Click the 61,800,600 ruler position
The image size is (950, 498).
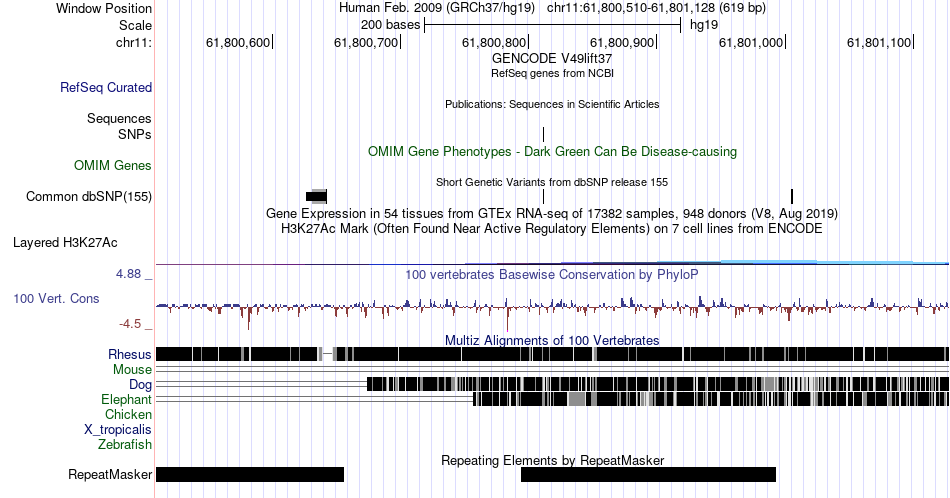coord(239,42)
